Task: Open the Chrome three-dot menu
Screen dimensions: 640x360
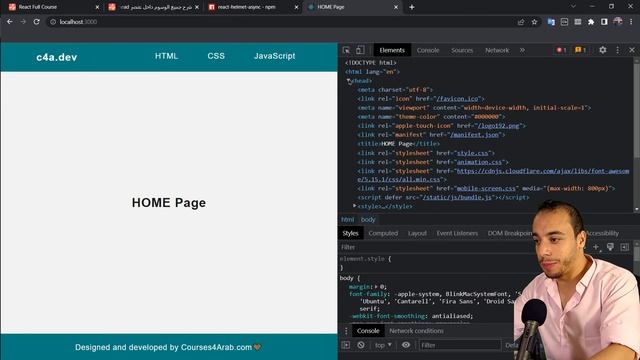Action: click(632, 22)
